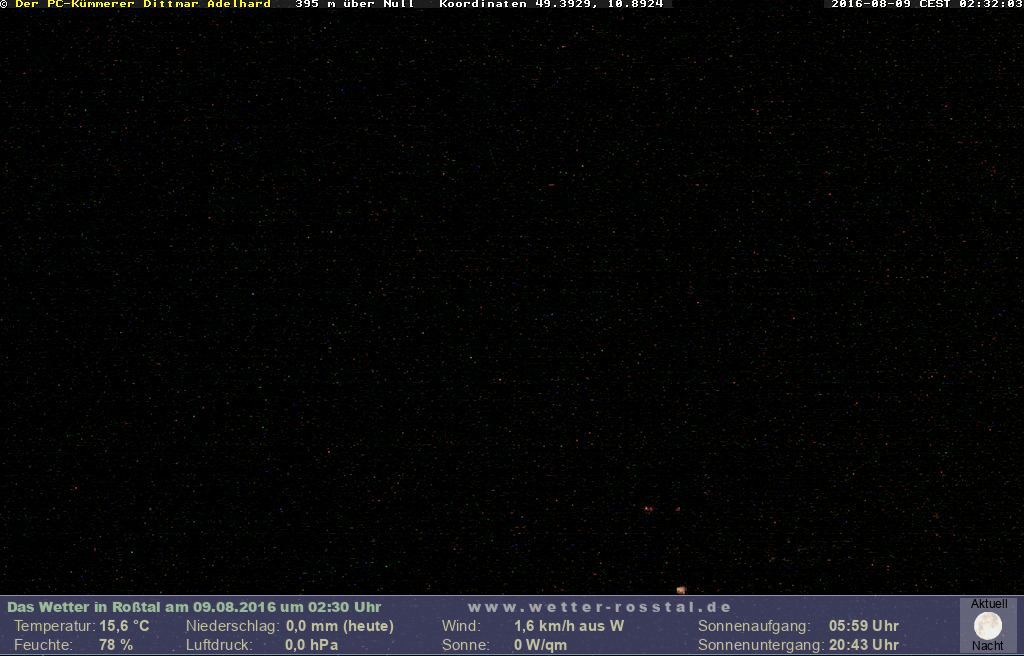This screenshot has height=656, width=1024.
Task: Click the www.wetter-rosstal.de website address
Action: coord(600,607)
